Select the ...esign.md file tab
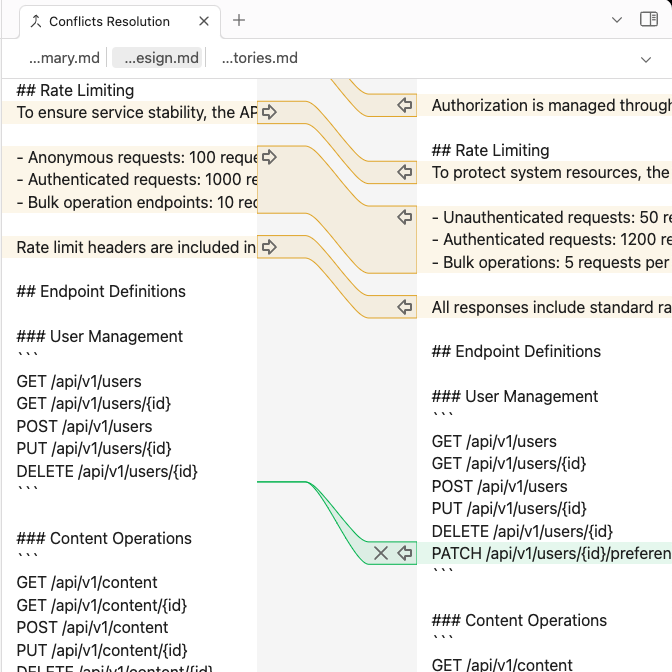The height and width of the screenshot is (672, 672). click(x=157, y=58)
